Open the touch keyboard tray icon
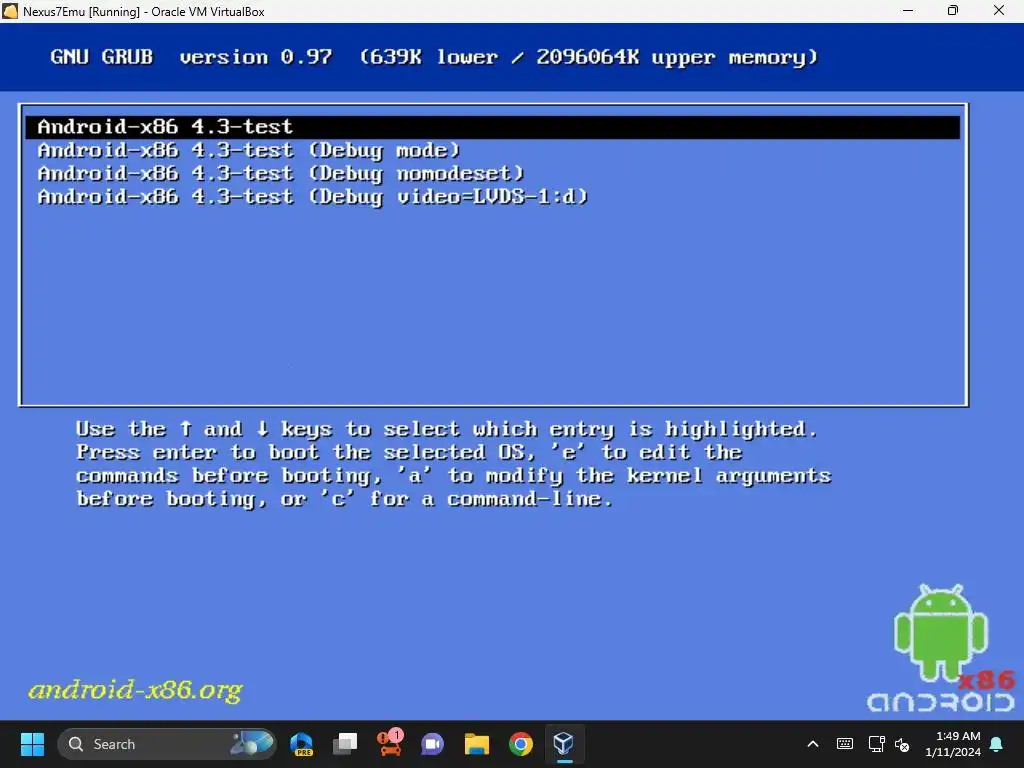 [844, 744]
